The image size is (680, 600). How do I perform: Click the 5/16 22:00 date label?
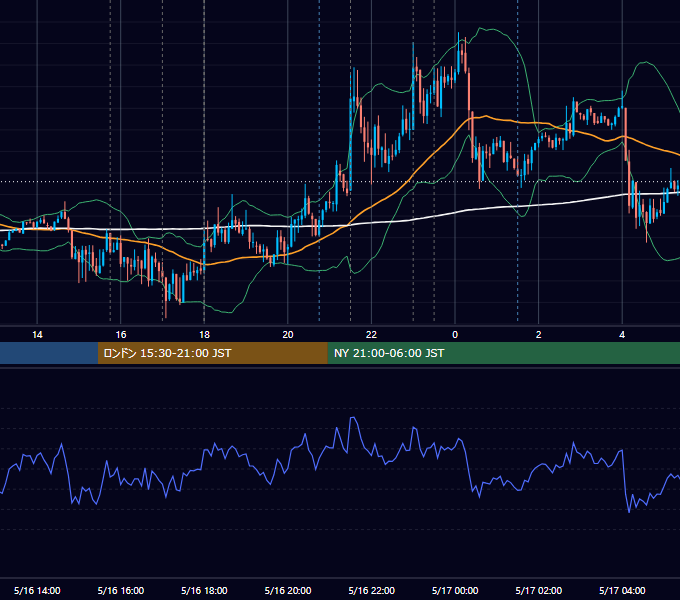click(372, 590)
